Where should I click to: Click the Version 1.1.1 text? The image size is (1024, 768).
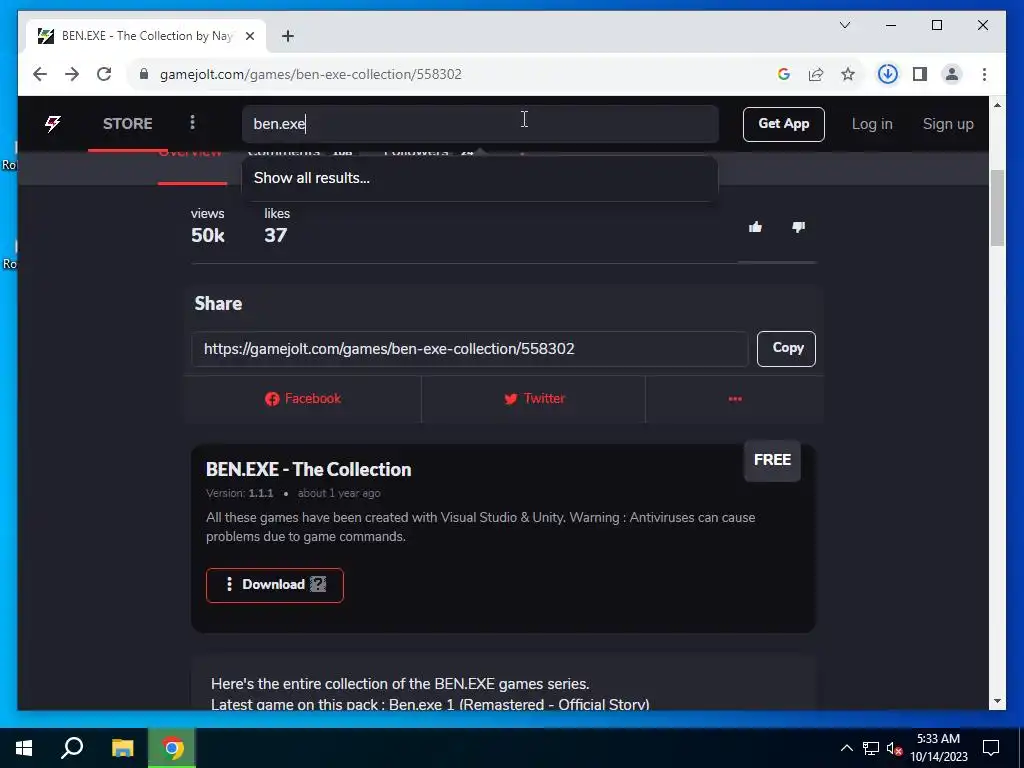(240, 493)
